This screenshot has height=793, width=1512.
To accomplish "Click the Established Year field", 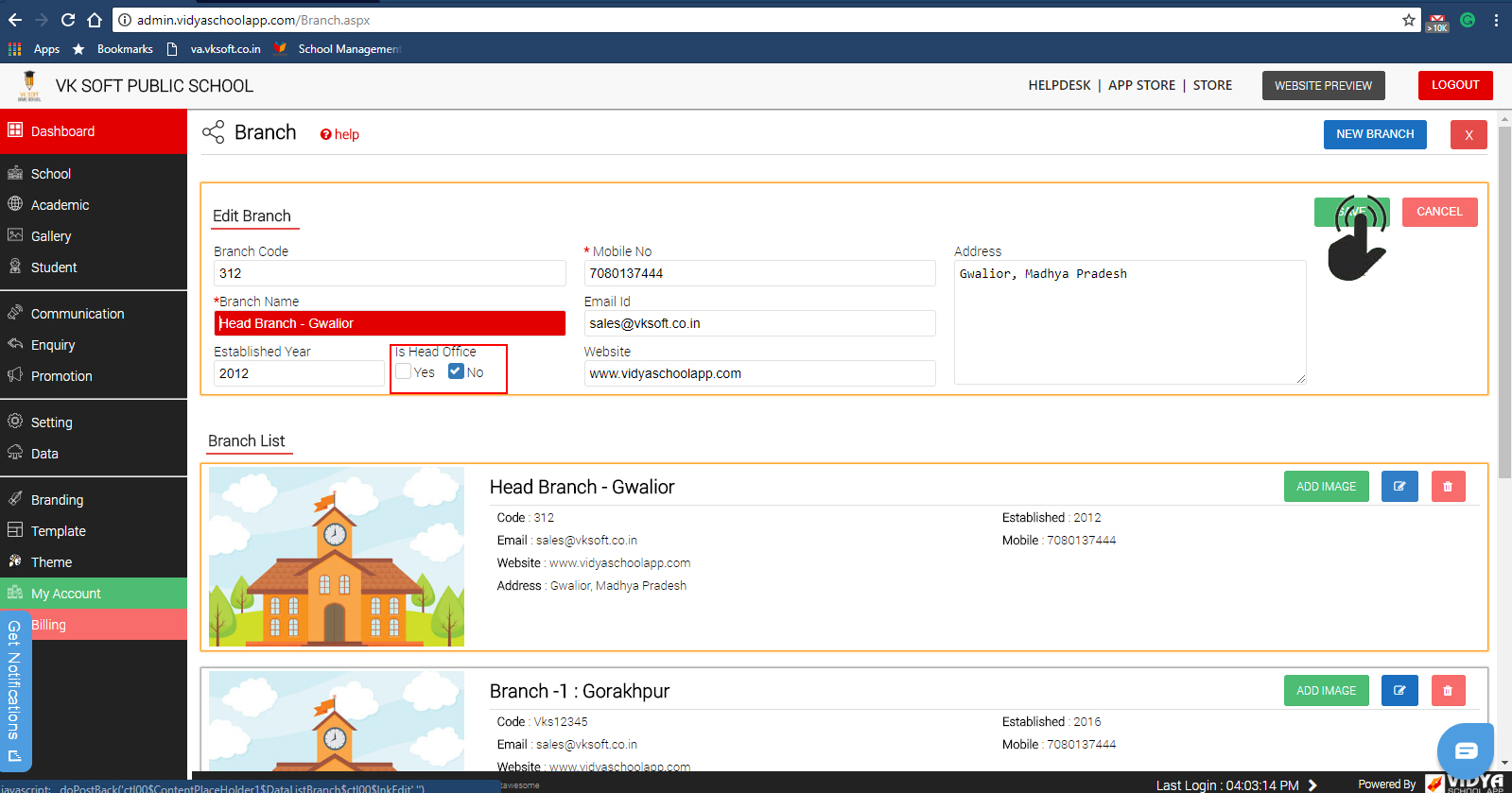I will (x=299, y=373).
